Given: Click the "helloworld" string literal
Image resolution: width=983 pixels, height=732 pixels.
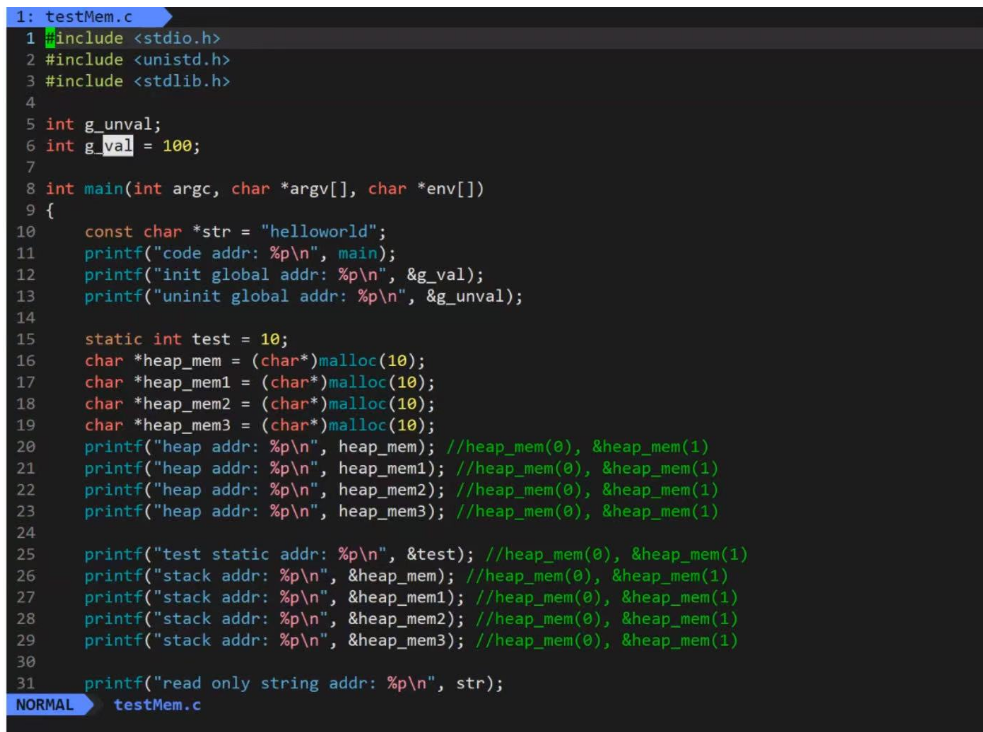Looking at the screenshot, I should [x=318, y=232].
